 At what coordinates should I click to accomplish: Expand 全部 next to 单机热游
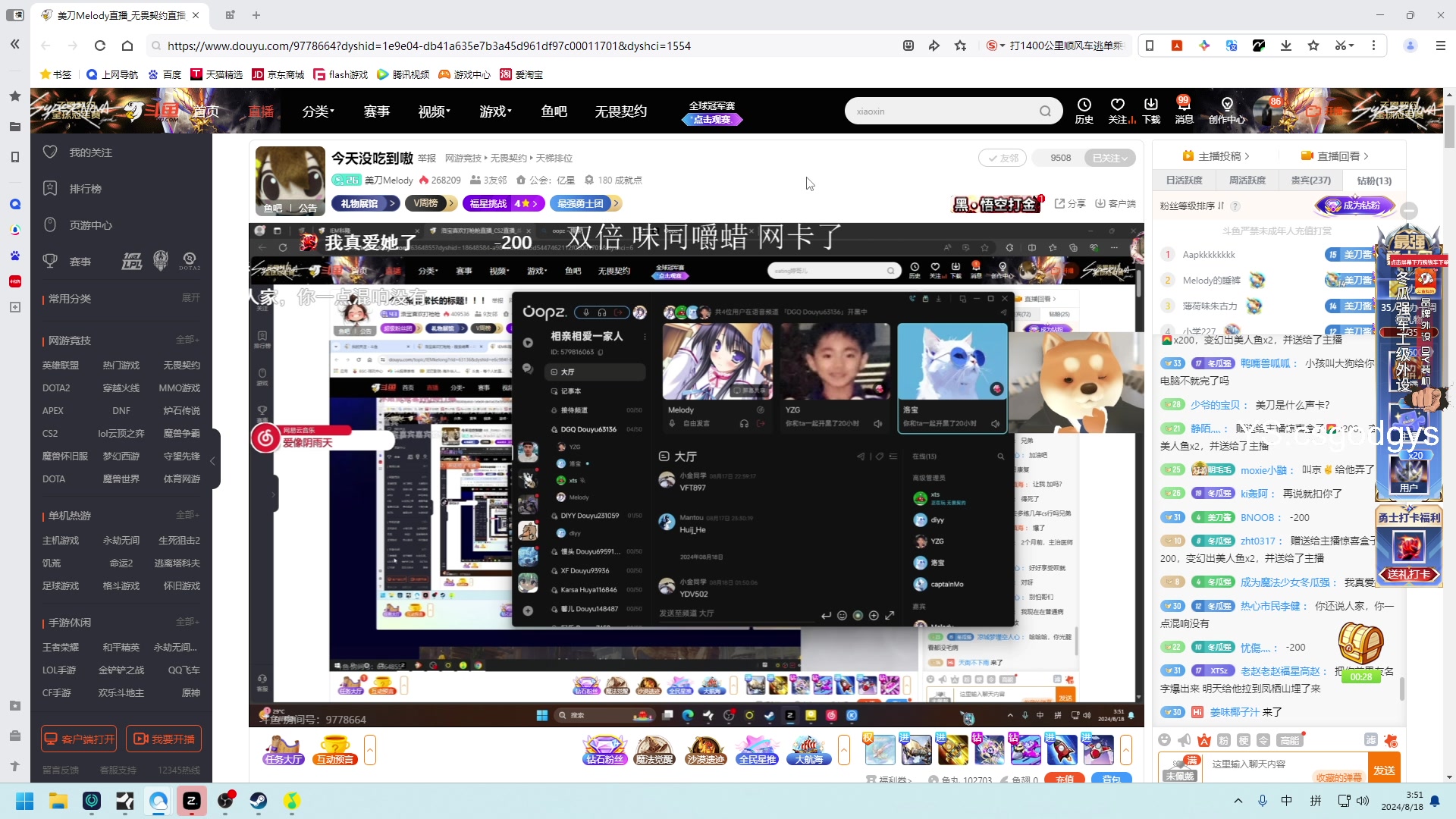pos(187,515)
